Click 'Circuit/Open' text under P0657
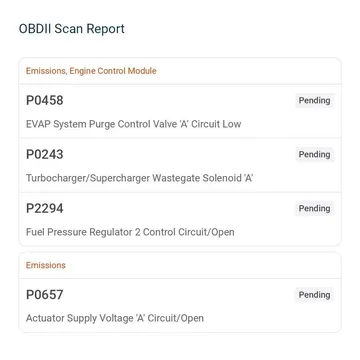 click(x=175, y=318)
